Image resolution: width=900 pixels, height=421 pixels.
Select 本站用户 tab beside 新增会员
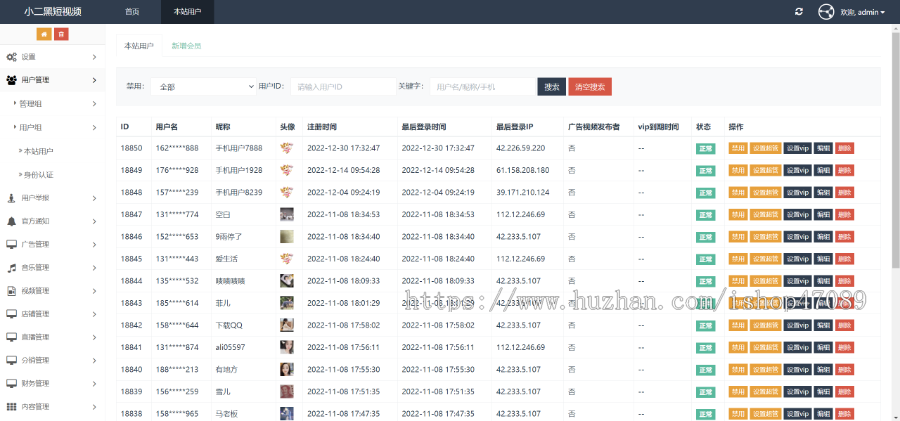139,46
